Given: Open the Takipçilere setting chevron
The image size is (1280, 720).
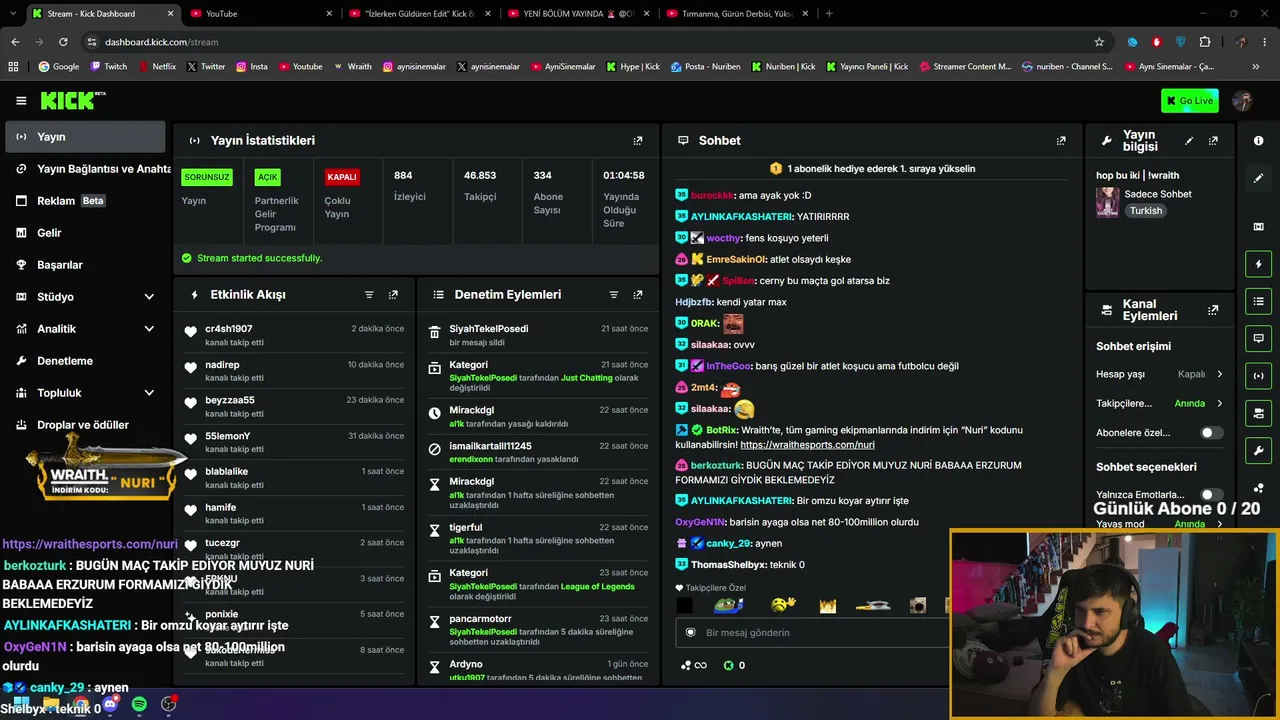Looking at the screenshot, I should tap(1219, 403).
